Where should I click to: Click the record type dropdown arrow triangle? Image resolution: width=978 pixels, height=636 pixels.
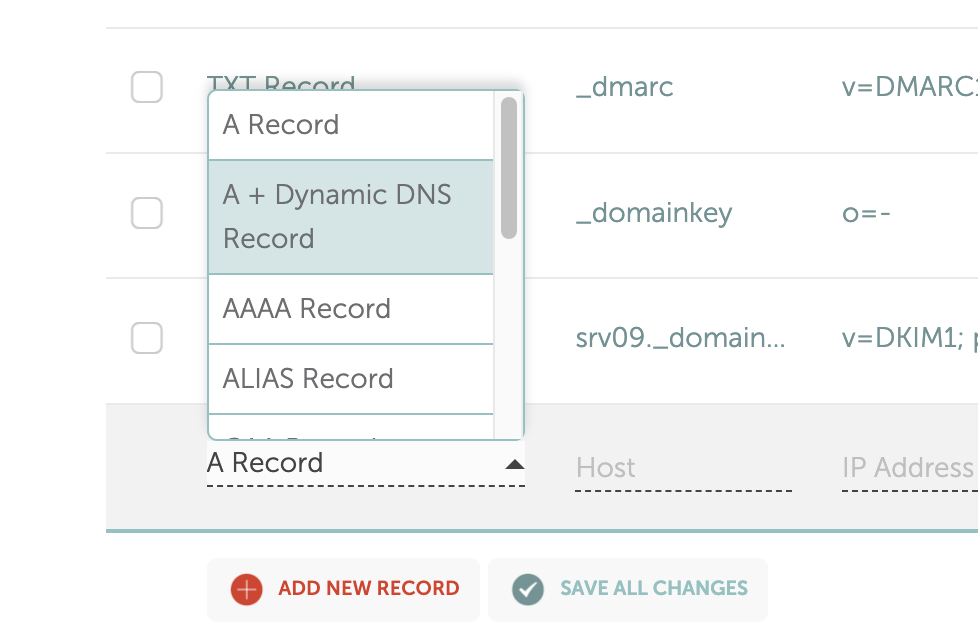(514, 464)
